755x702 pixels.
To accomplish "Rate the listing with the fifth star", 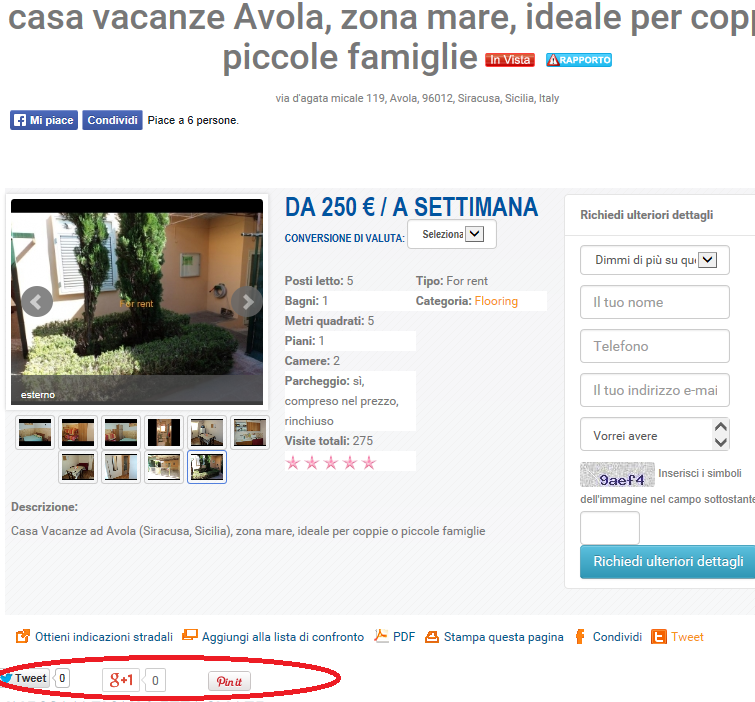I will click(369, 463).
